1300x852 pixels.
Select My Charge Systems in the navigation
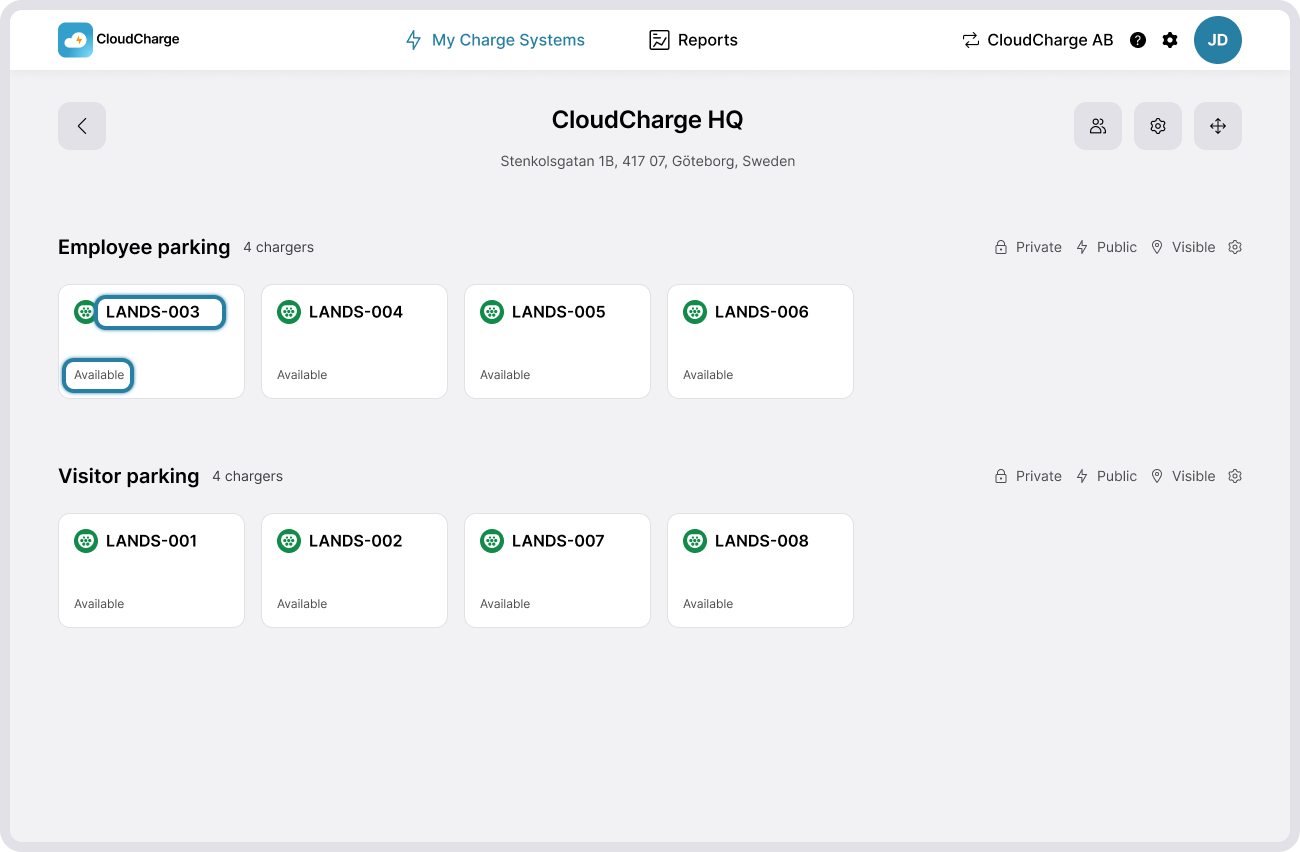tap(494, 40)
